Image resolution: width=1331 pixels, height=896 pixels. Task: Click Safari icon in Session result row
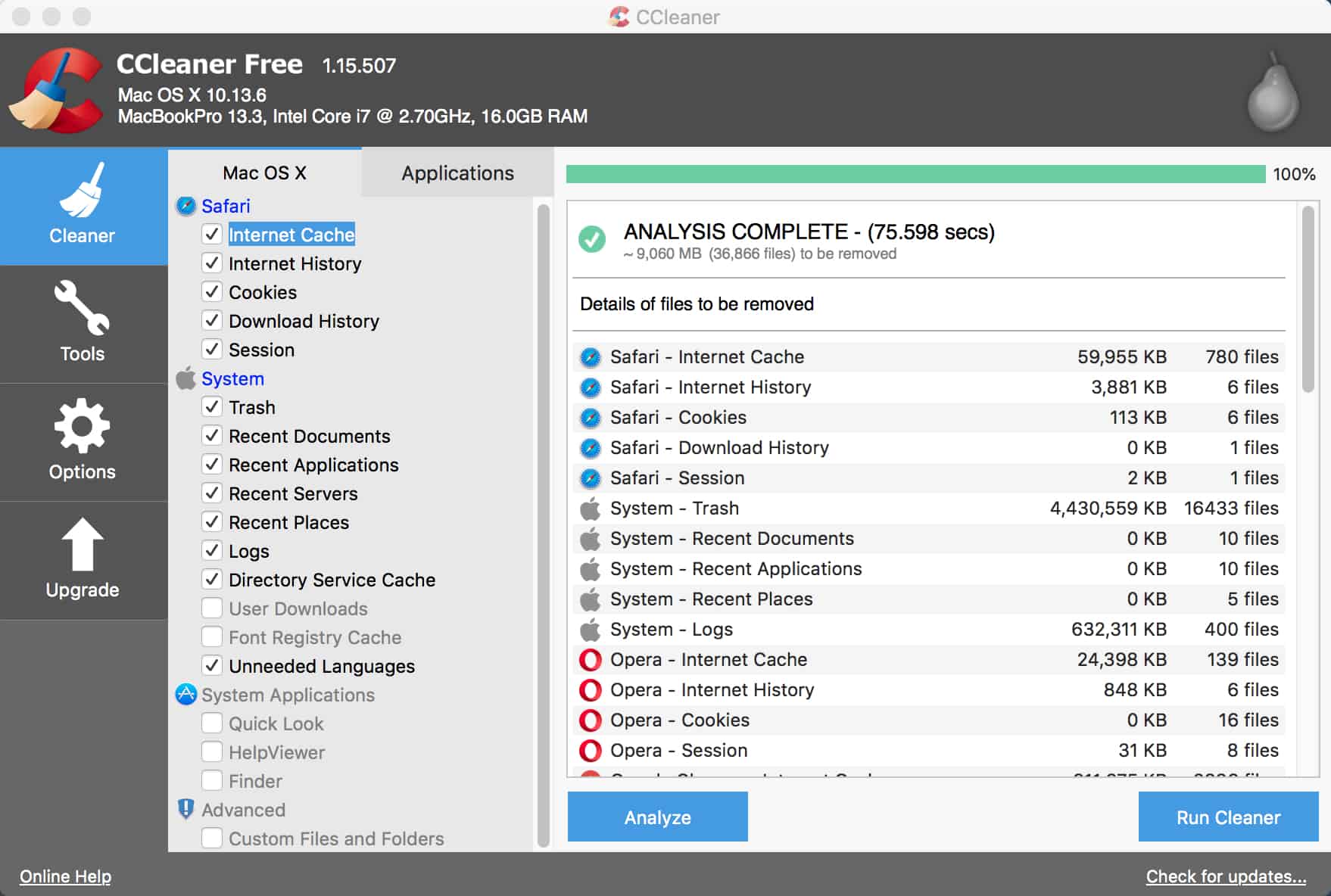point(591,478)
